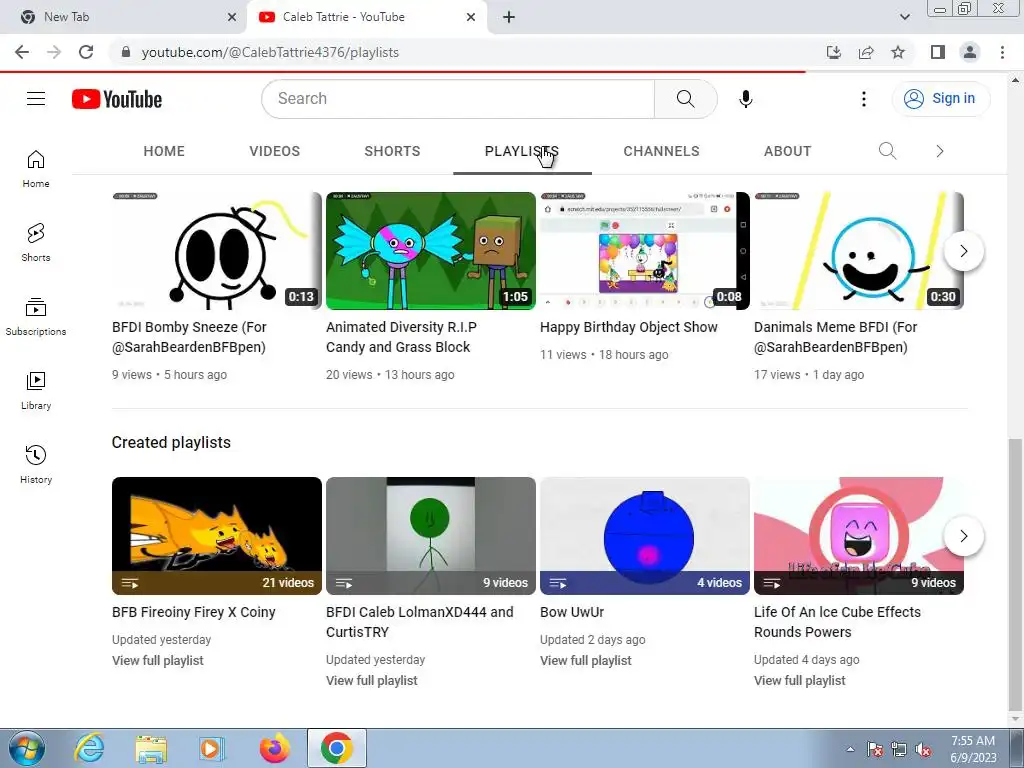Close the New Tab browser tab
This screenshot has width=1024, height=768.
click(232, 17)
